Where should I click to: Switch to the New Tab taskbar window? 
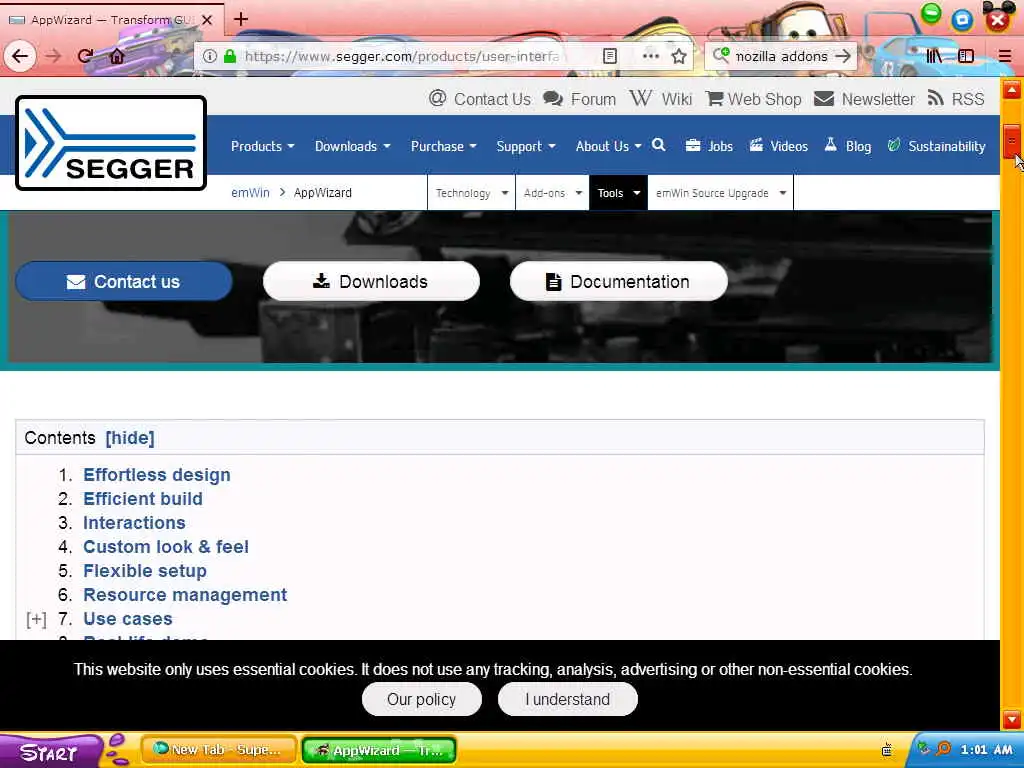(x=219, y=750)
